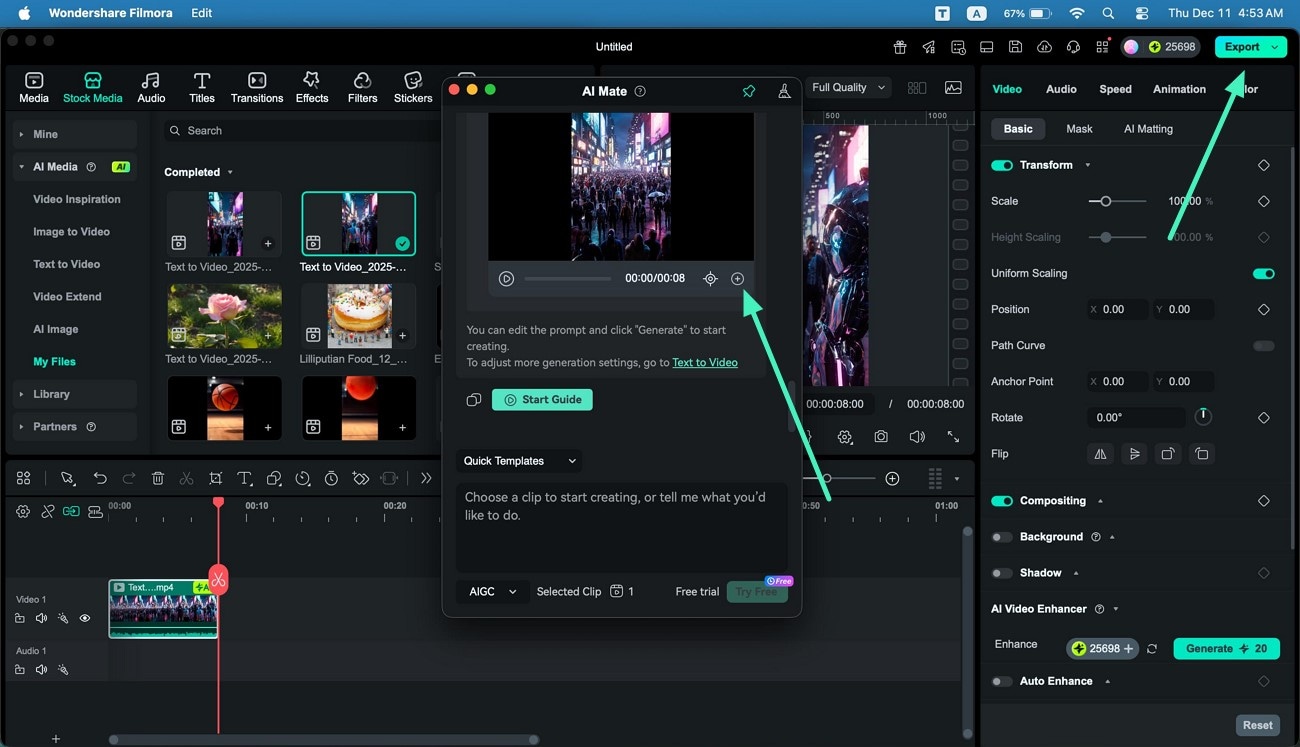Select the Lilliputian Food thumbnail
Viewport: 1300px width, 747px height.
click(358, 315)
